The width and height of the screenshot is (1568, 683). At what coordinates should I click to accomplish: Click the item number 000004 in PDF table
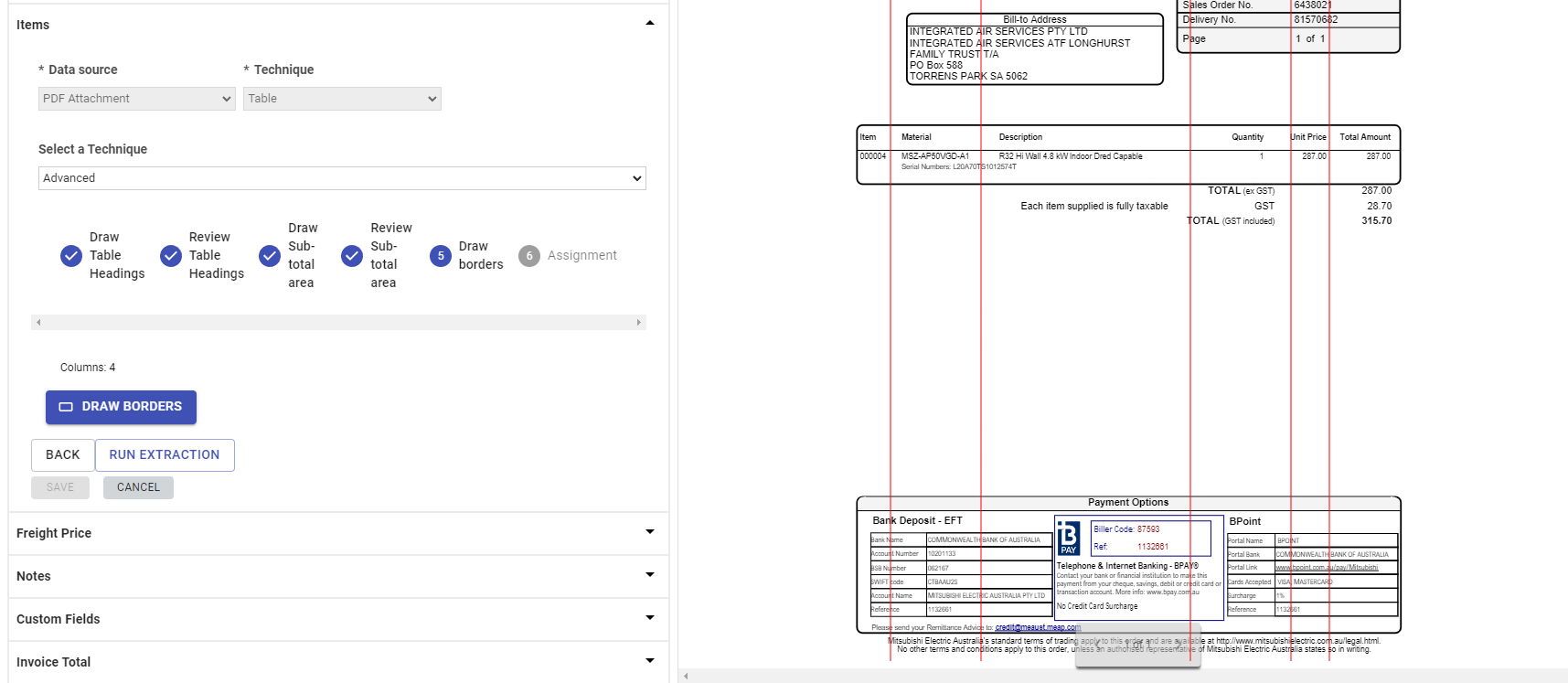click(x=872, y=156)
